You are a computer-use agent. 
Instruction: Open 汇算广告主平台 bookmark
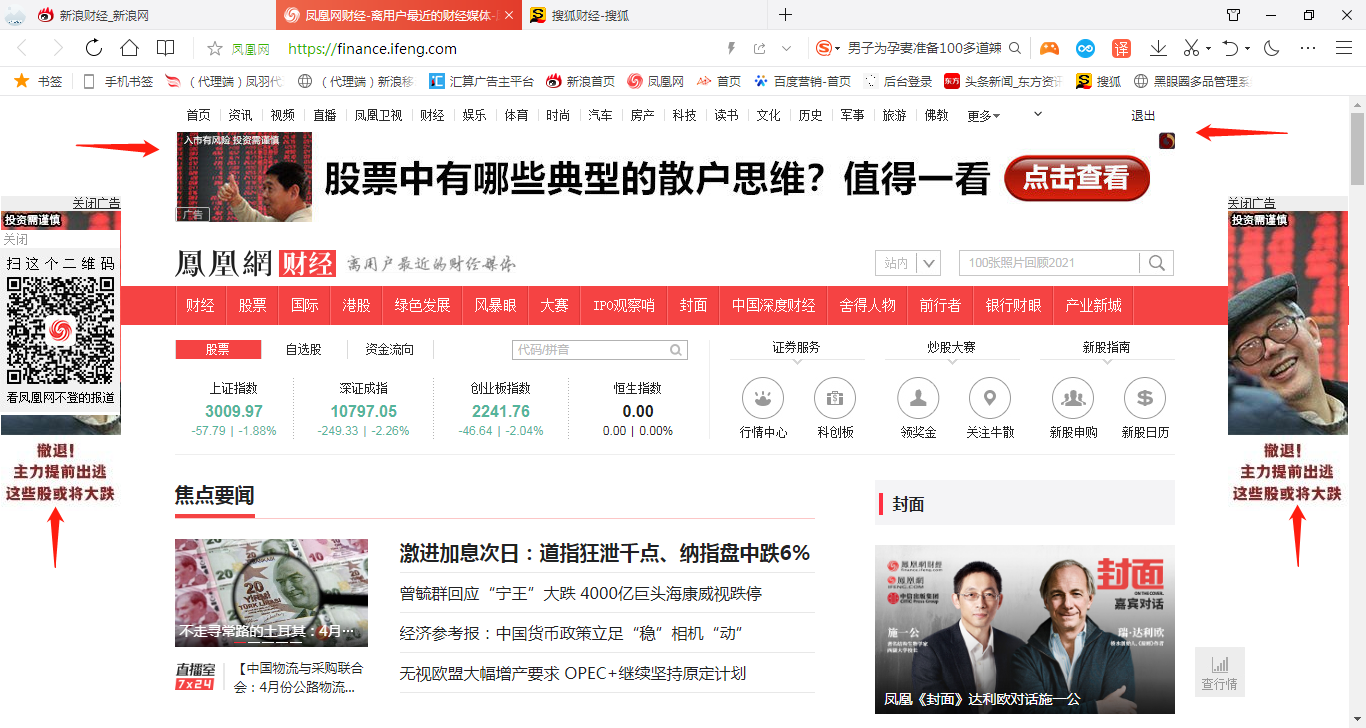click(x=481, y=81)
